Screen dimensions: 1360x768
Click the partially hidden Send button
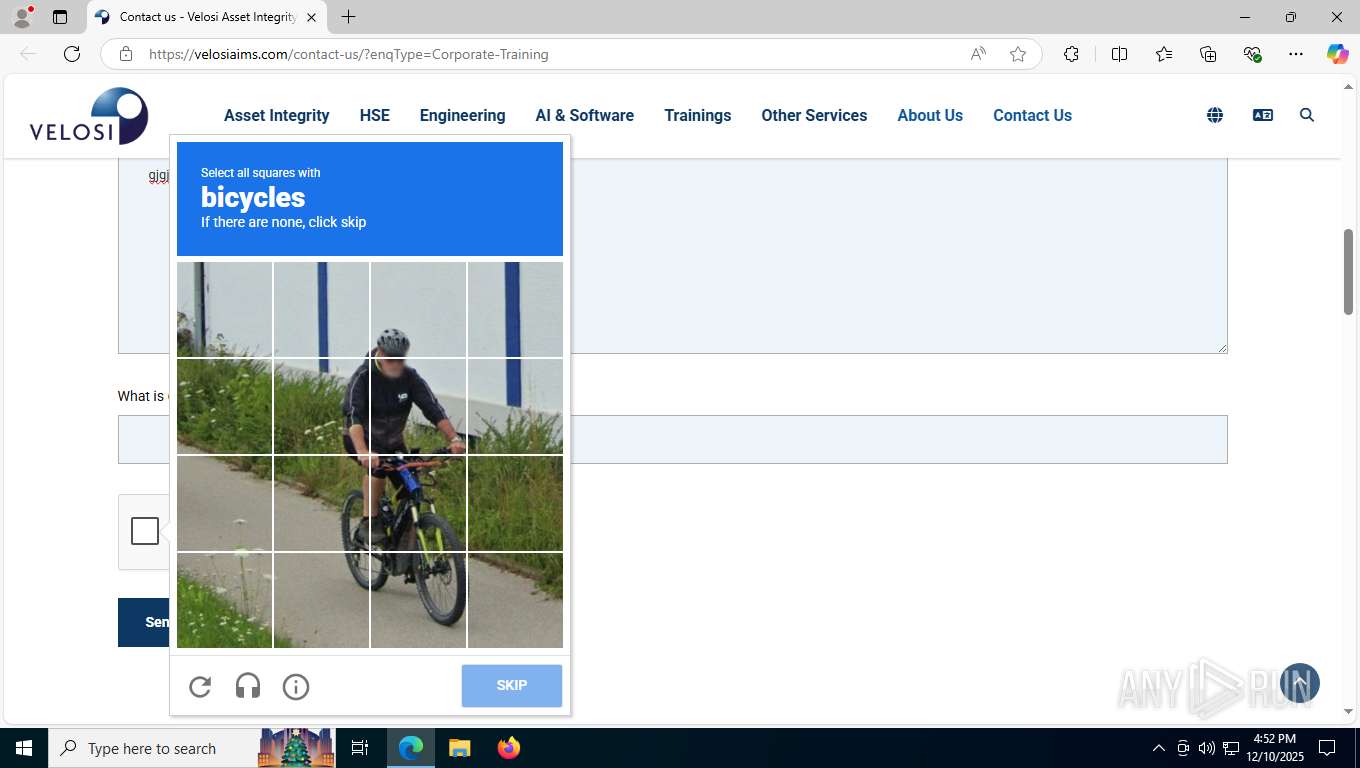tap(144, 622)
